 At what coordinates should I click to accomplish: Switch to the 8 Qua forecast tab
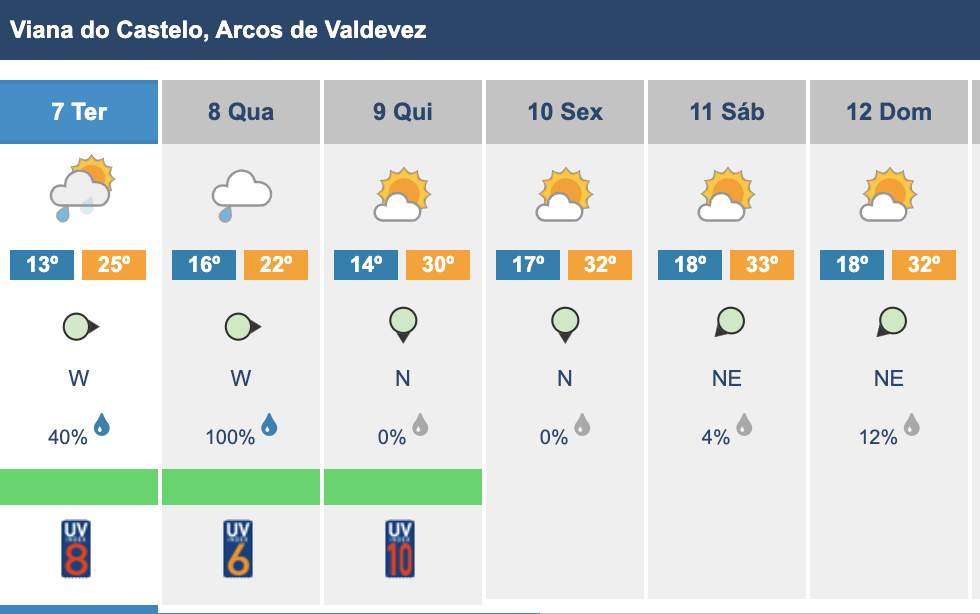(241, 112)
